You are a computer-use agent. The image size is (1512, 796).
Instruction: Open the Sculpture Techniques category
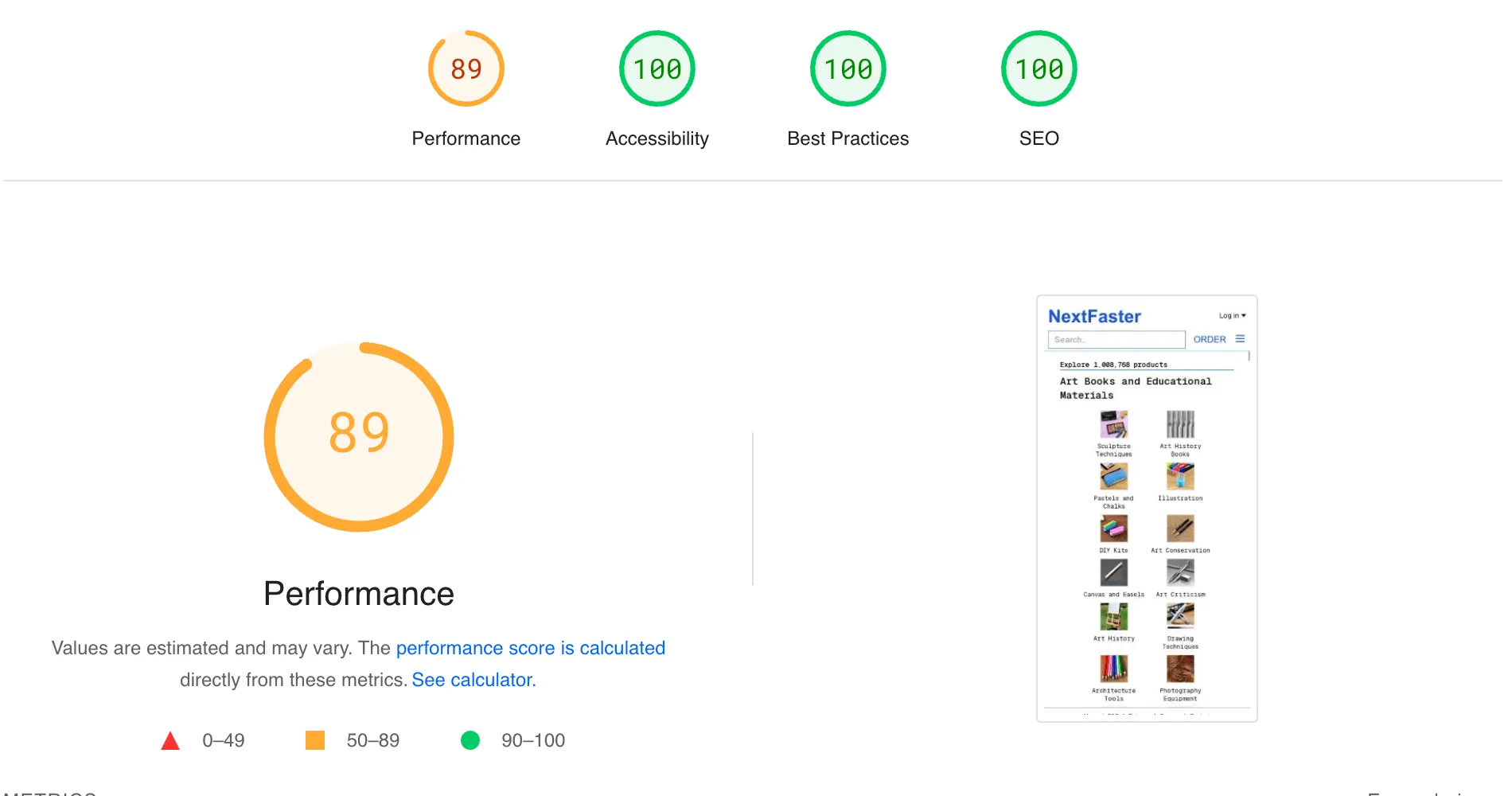coord(1113,426)
